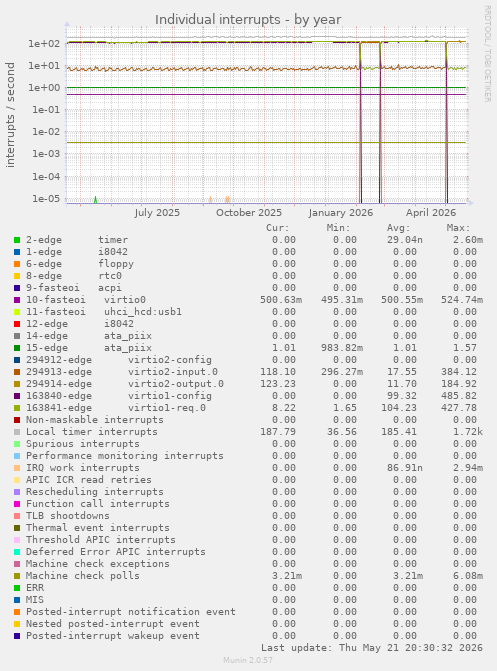Click the green timer legend swatch
The image size is (497, 671).
[x=17, y=240]
